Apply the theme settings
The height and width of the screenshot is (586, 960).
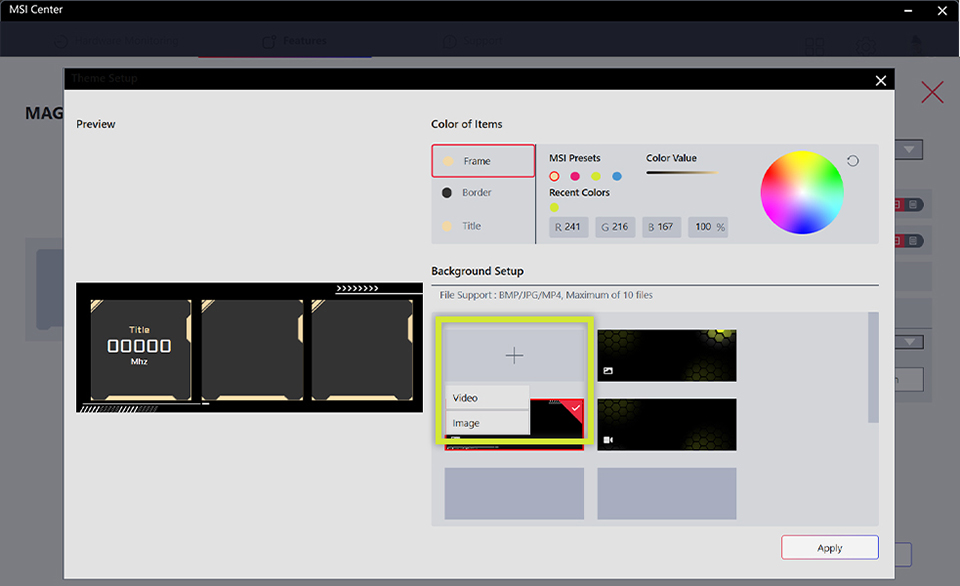click(x=830, y=547)
